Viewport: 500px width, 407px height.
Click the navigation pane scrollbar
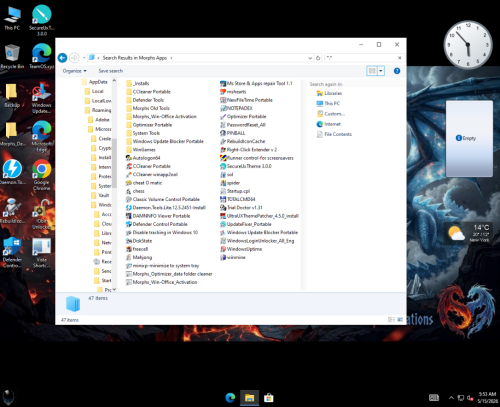coord(114,163)
